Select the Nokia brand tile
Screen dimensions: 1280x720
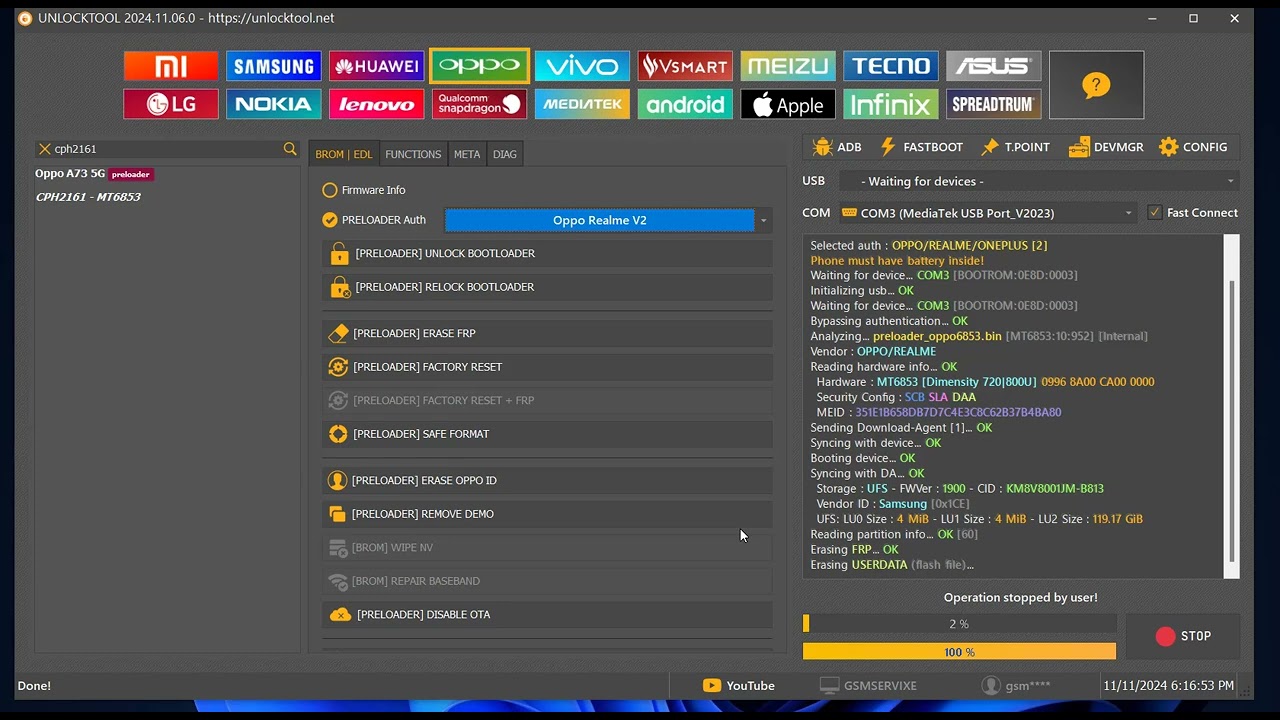274,104
